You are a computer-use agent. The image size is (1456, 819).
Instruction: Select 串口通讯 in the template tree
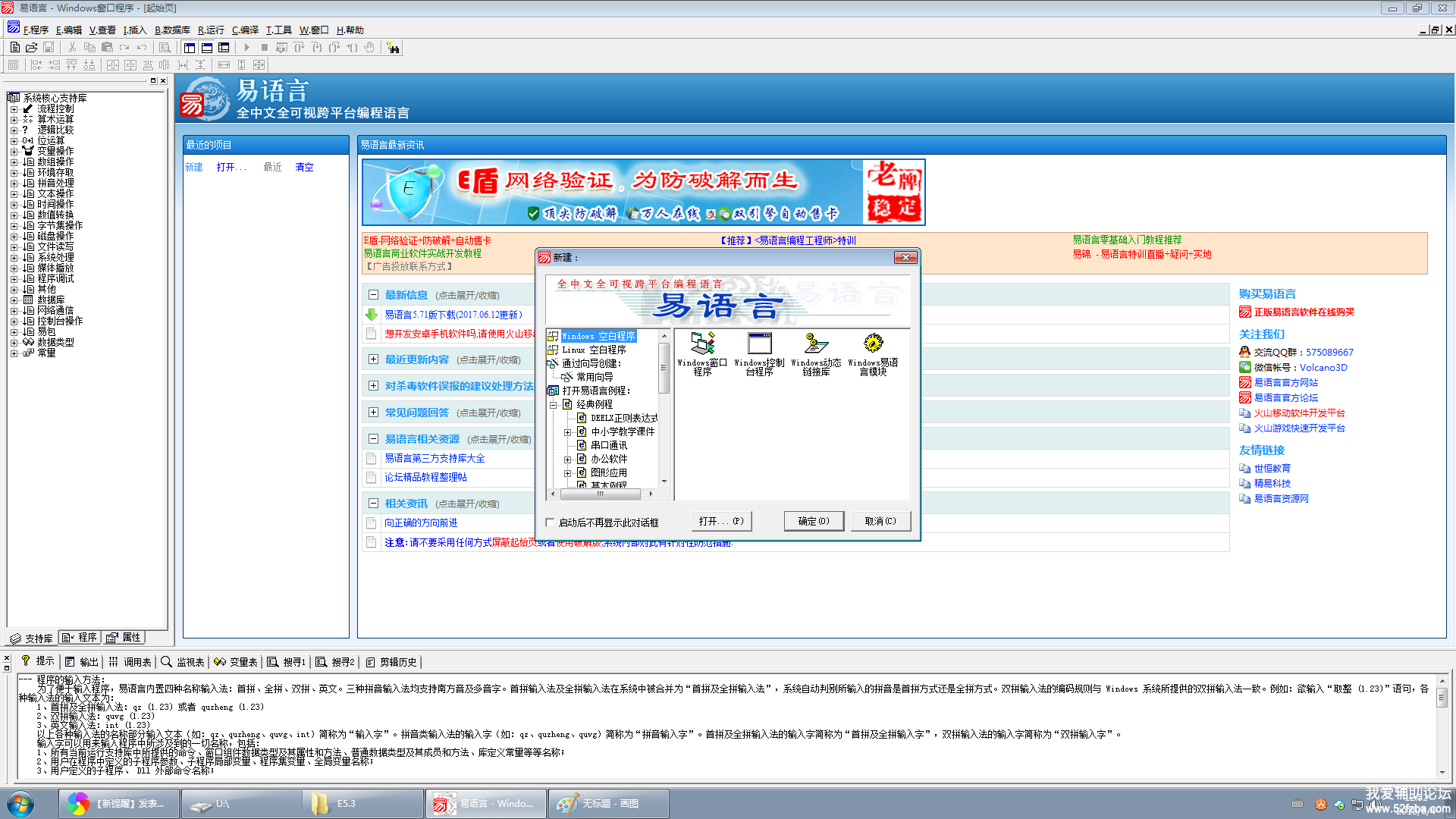tap(609, 445)
